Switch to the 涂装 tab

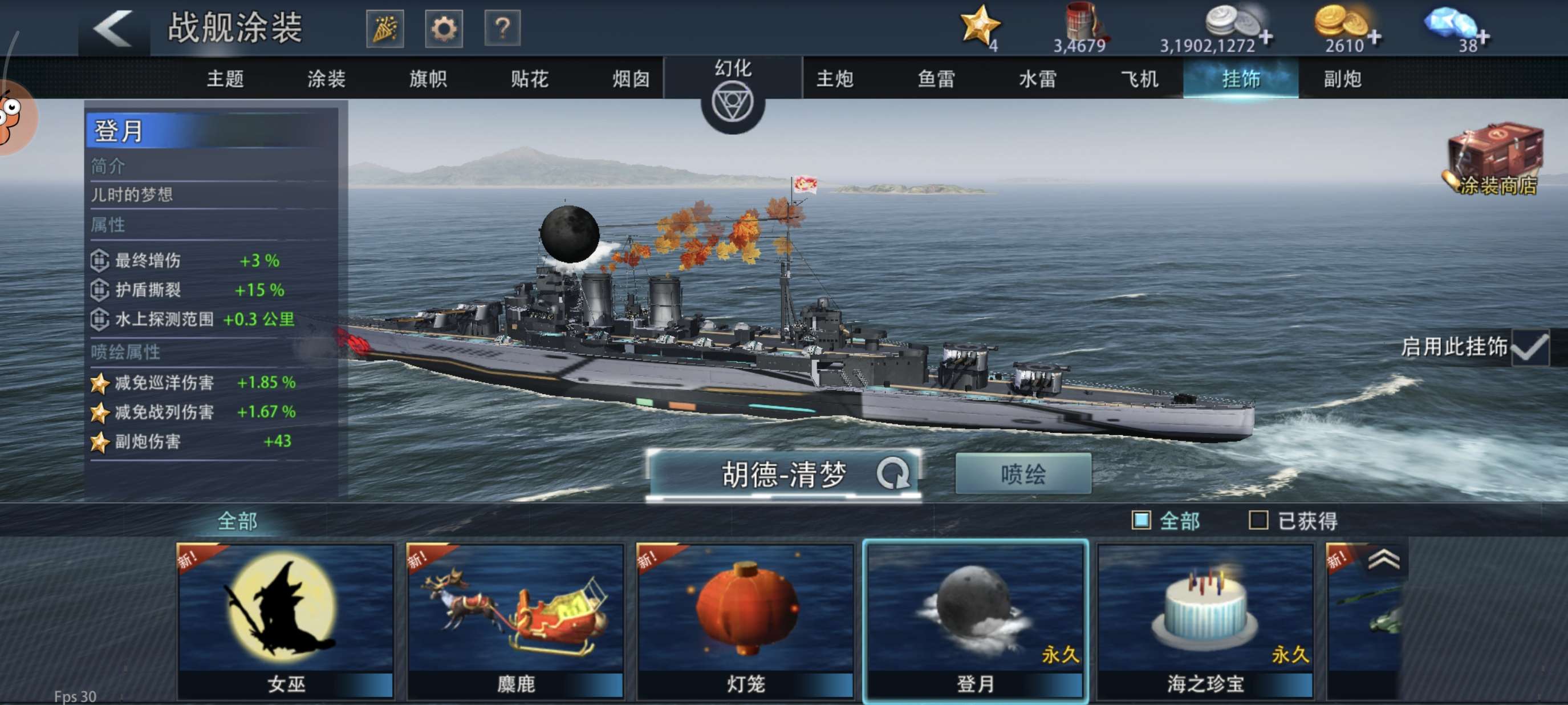coord(326,79)
